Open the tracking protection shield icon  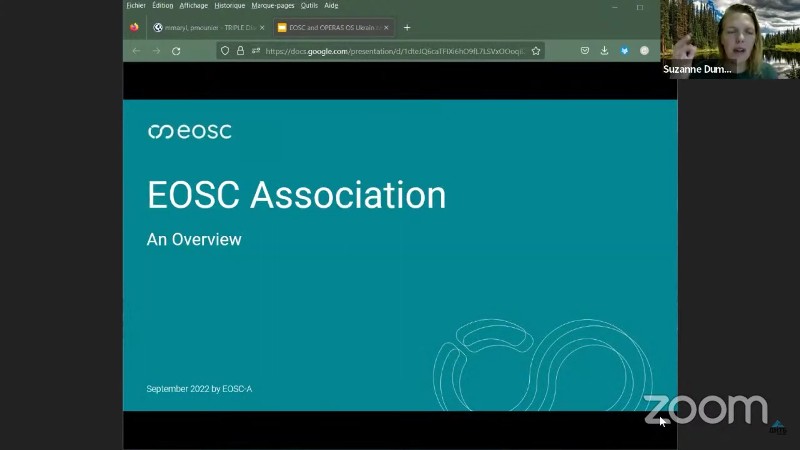(x=225, y=51)
